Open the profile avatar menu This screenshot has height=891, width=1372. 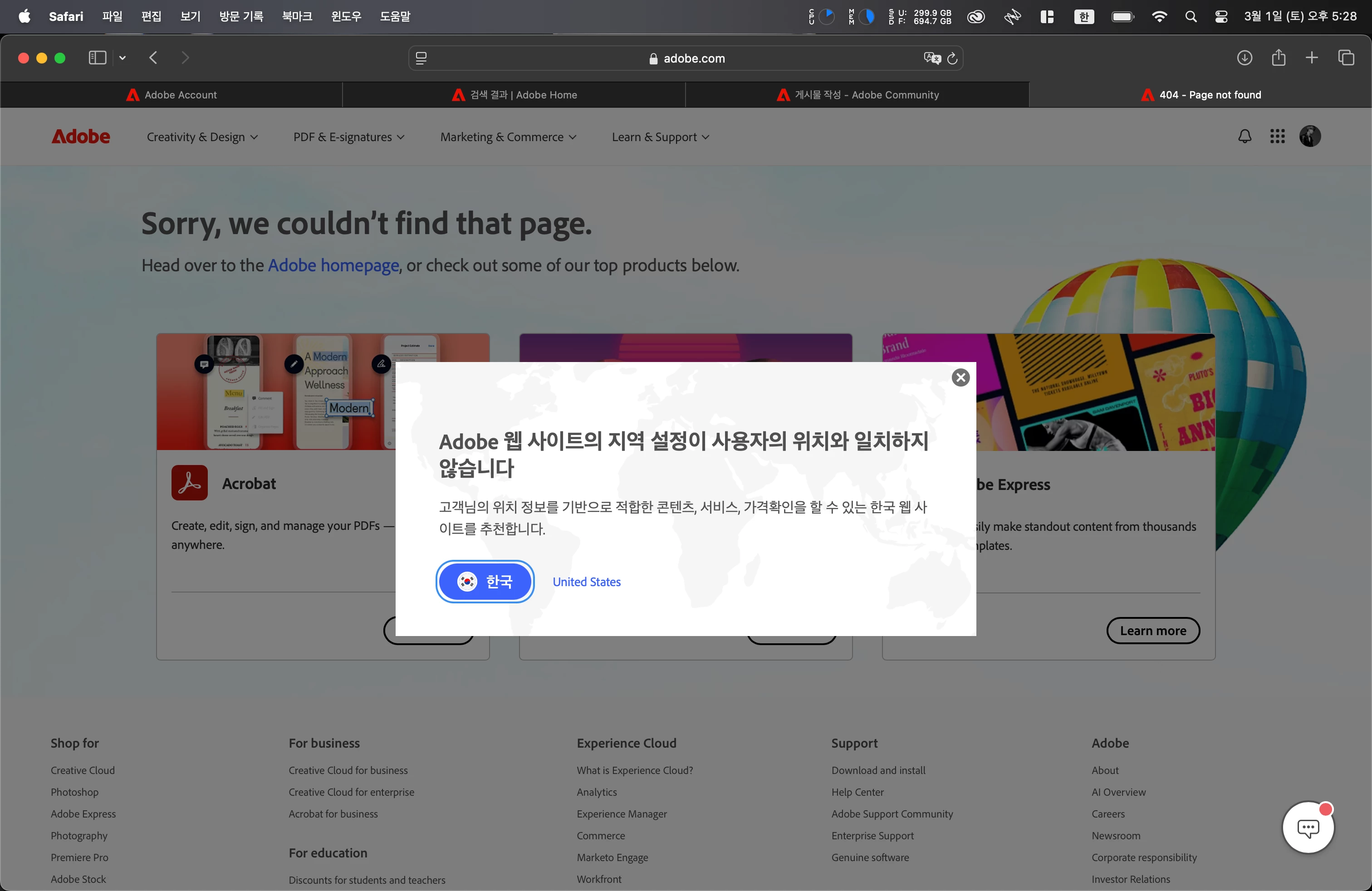1309,137
